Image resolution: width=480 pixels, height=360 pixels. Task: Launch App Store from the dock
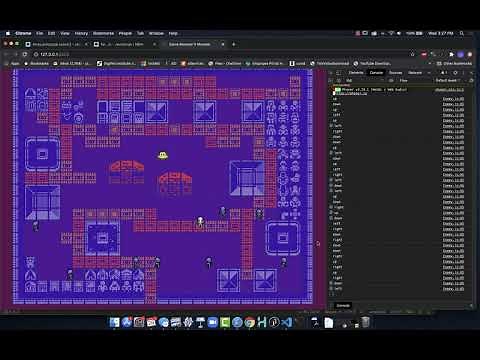click(x=126, y=322)
